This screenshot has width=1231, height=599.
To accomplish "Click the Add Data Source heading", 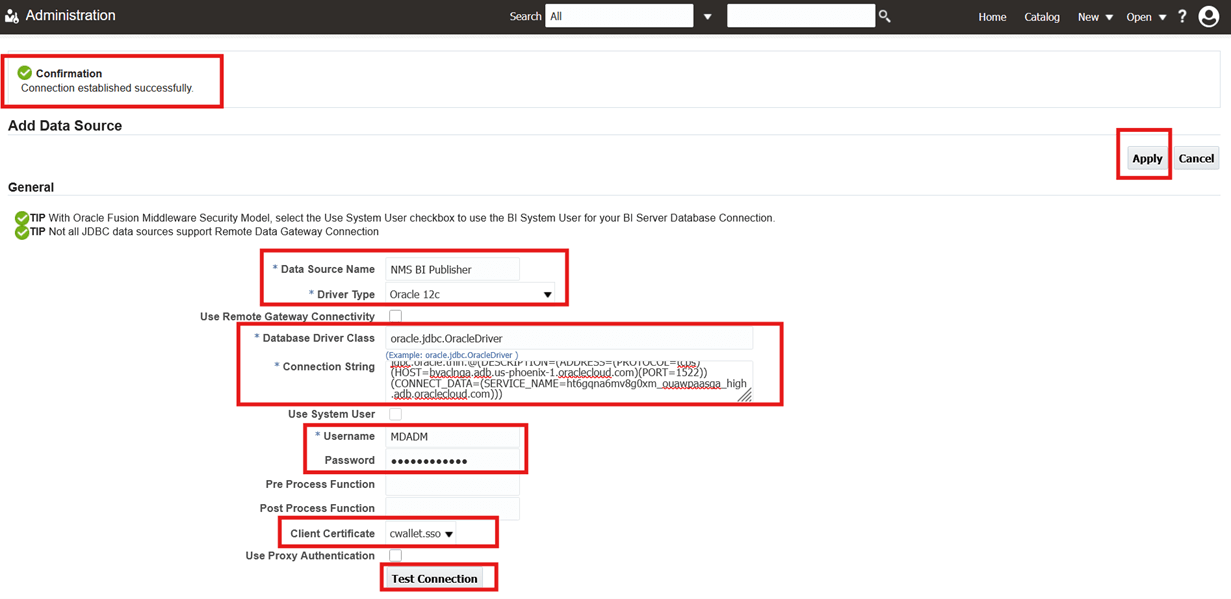I will (65, 126).
